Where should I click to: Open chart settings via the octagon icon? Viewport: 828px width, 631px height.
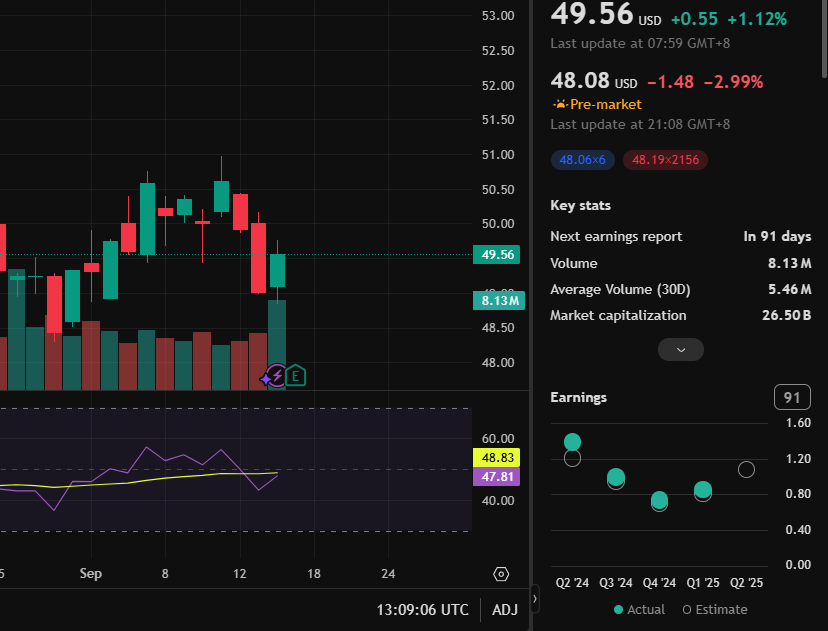coord(501,574)
